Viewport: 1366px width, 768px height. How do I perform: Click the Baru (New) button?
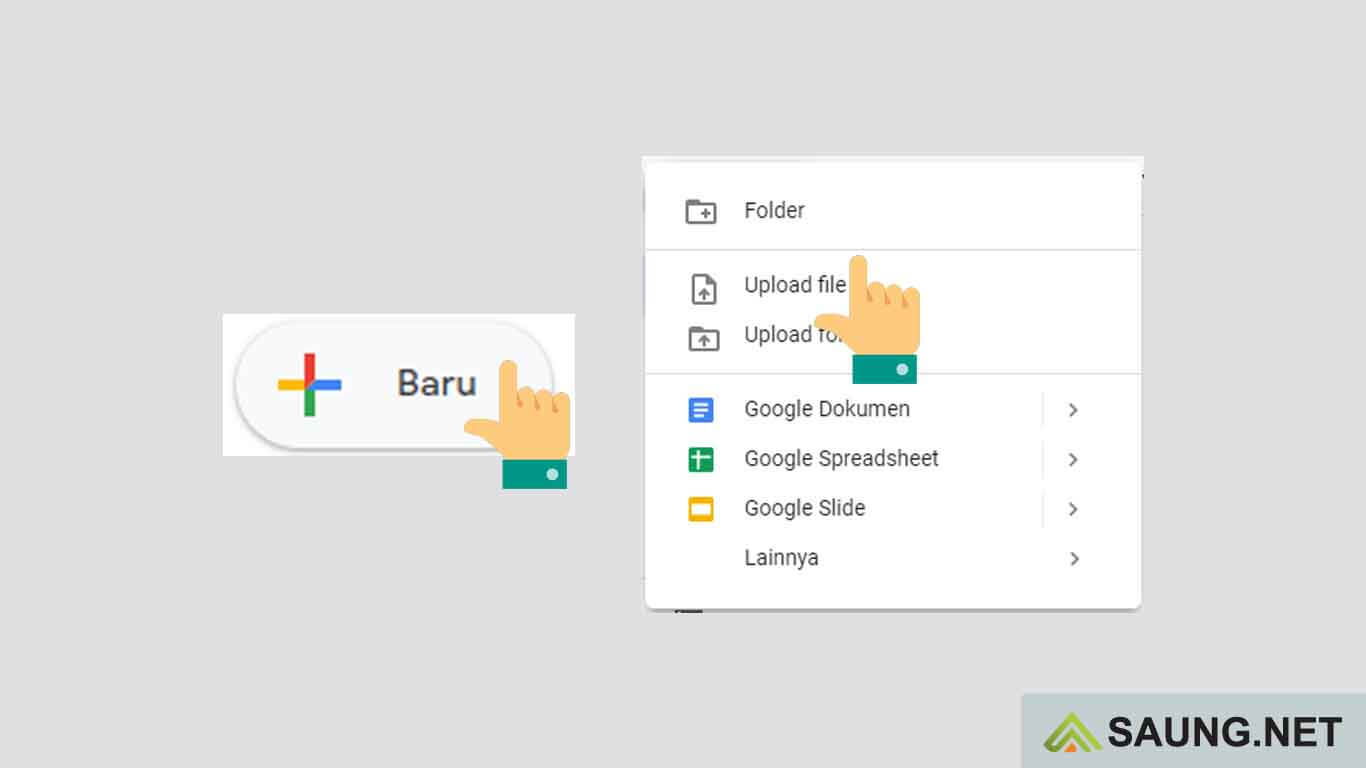click(x=393, y=384)
